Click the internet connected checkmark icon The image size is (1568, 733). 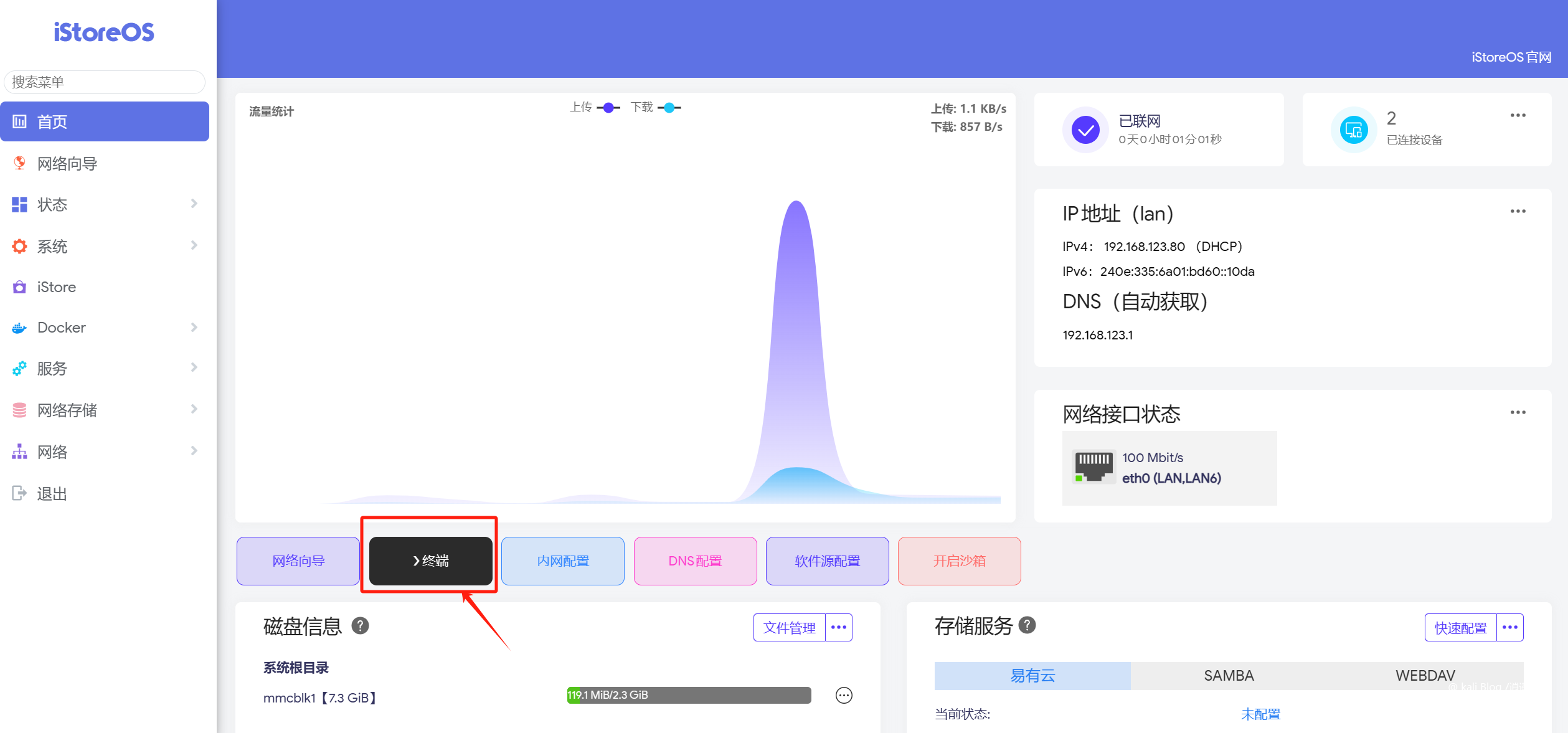(1085, 130)
